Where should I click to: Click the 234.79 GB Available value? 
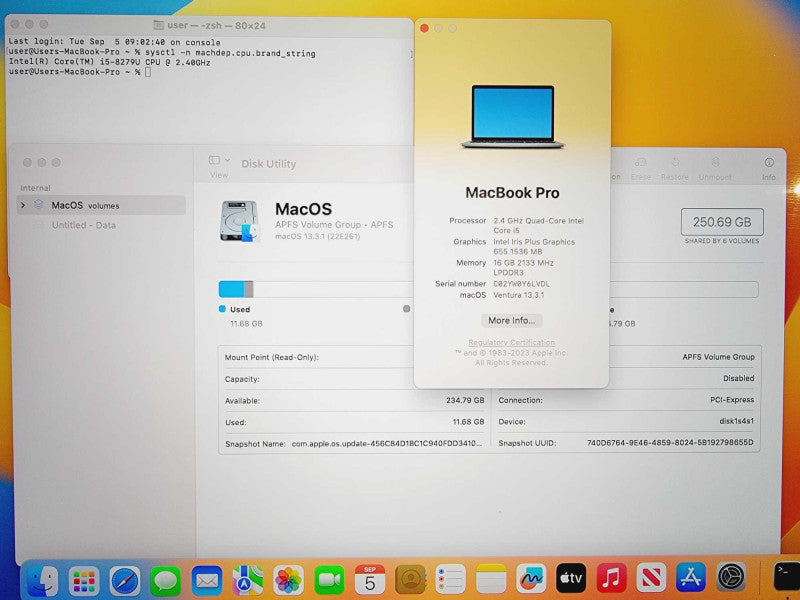click(465, 401)
